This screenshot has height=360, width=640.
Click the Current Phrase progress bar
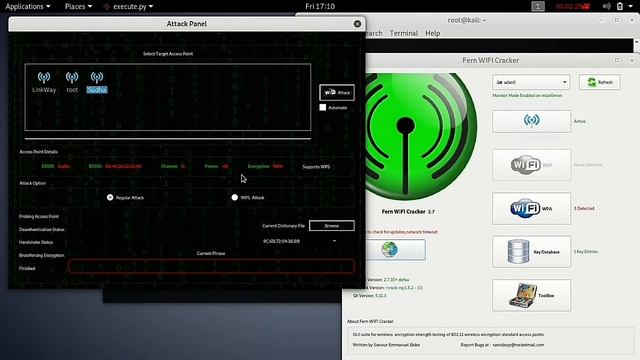pos(211,266)
